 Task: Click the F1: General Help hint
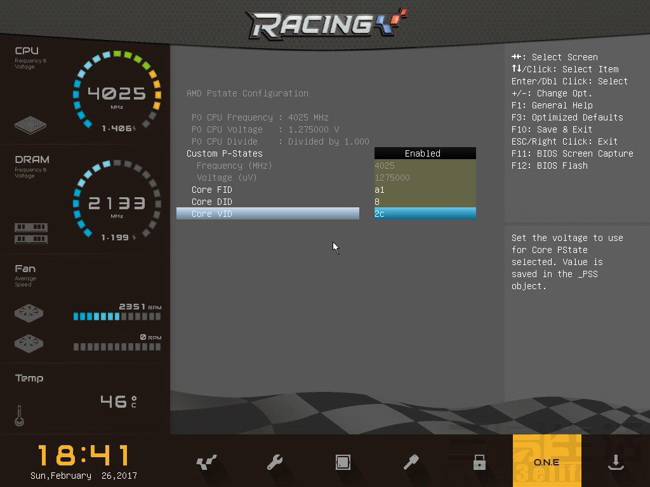coord(552,105)
